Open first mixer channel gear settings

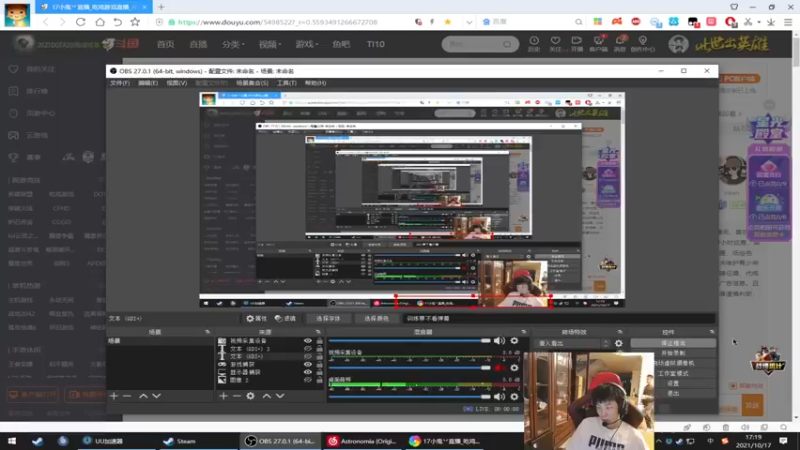tap(514, 341)
